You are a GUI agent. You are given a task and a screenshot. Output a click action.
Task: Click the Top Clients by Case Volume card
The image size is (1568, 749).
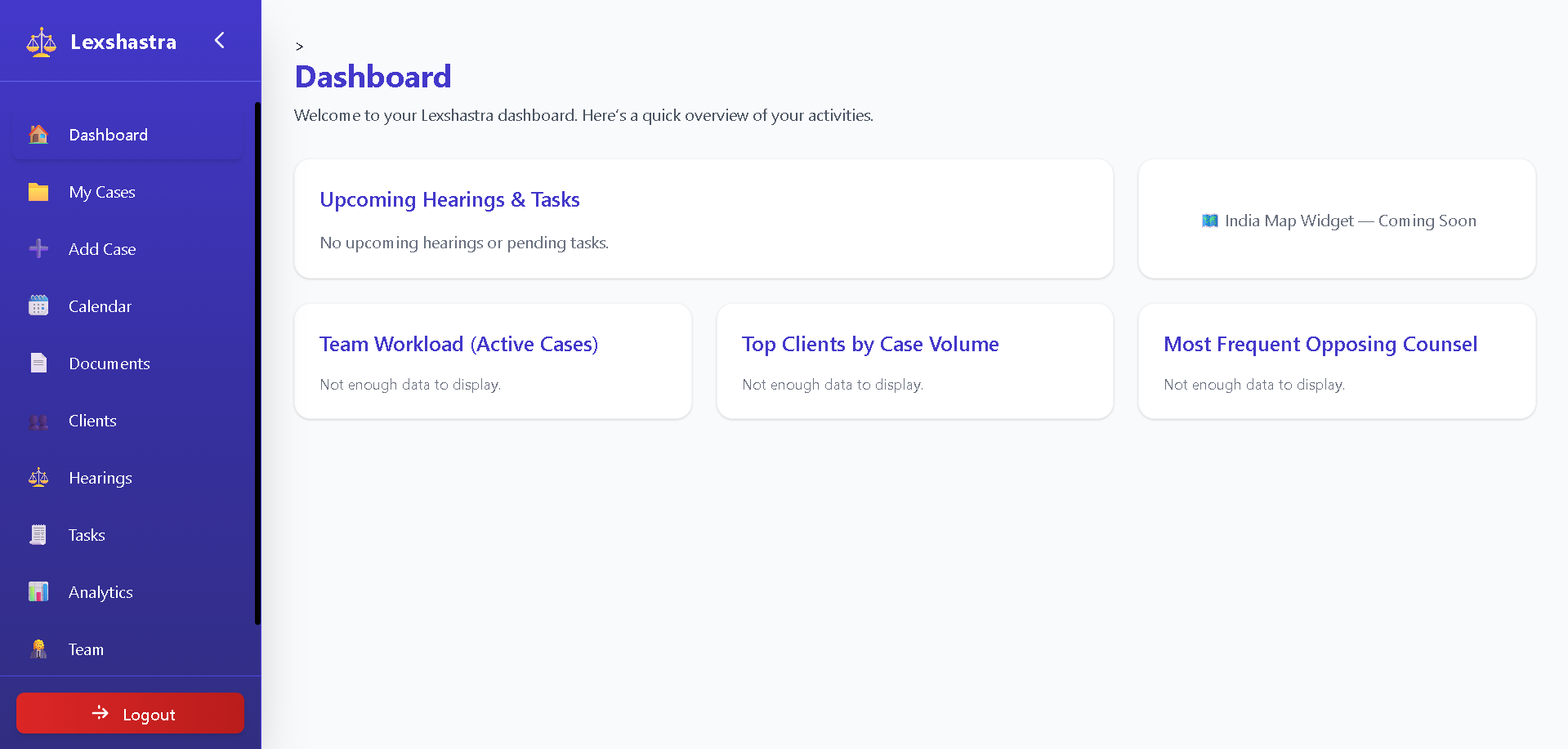[914, 361]
